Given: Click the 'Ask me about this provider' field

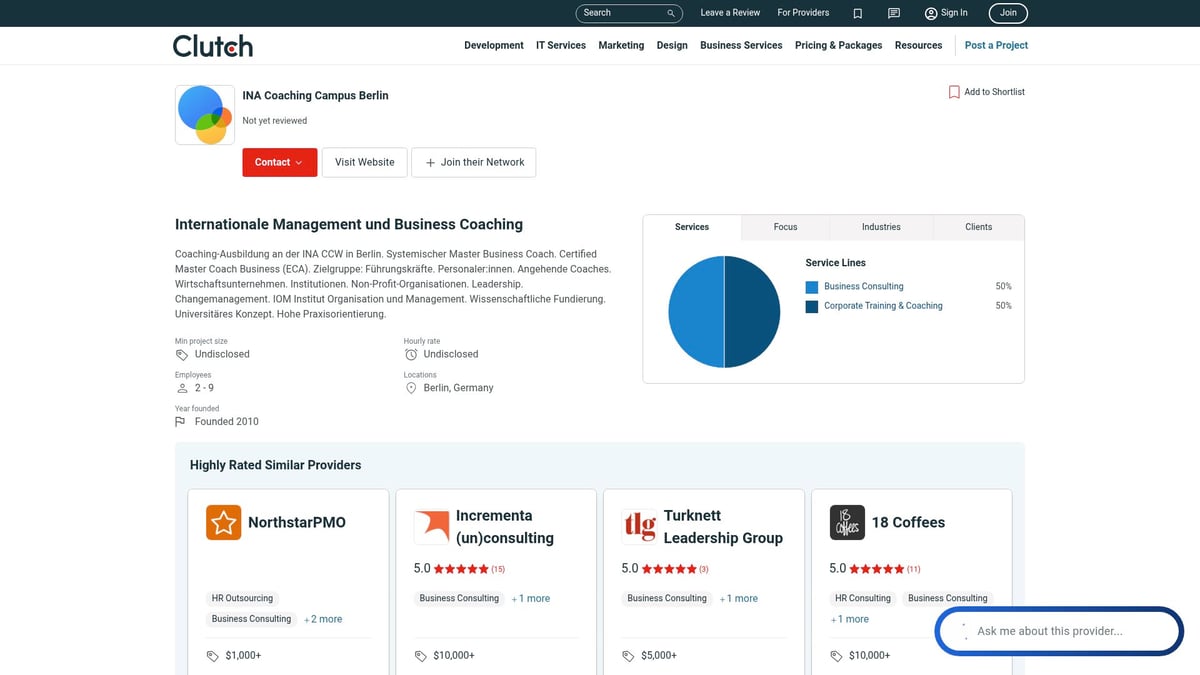Looking at the screenshot, I should [1058, 631].
